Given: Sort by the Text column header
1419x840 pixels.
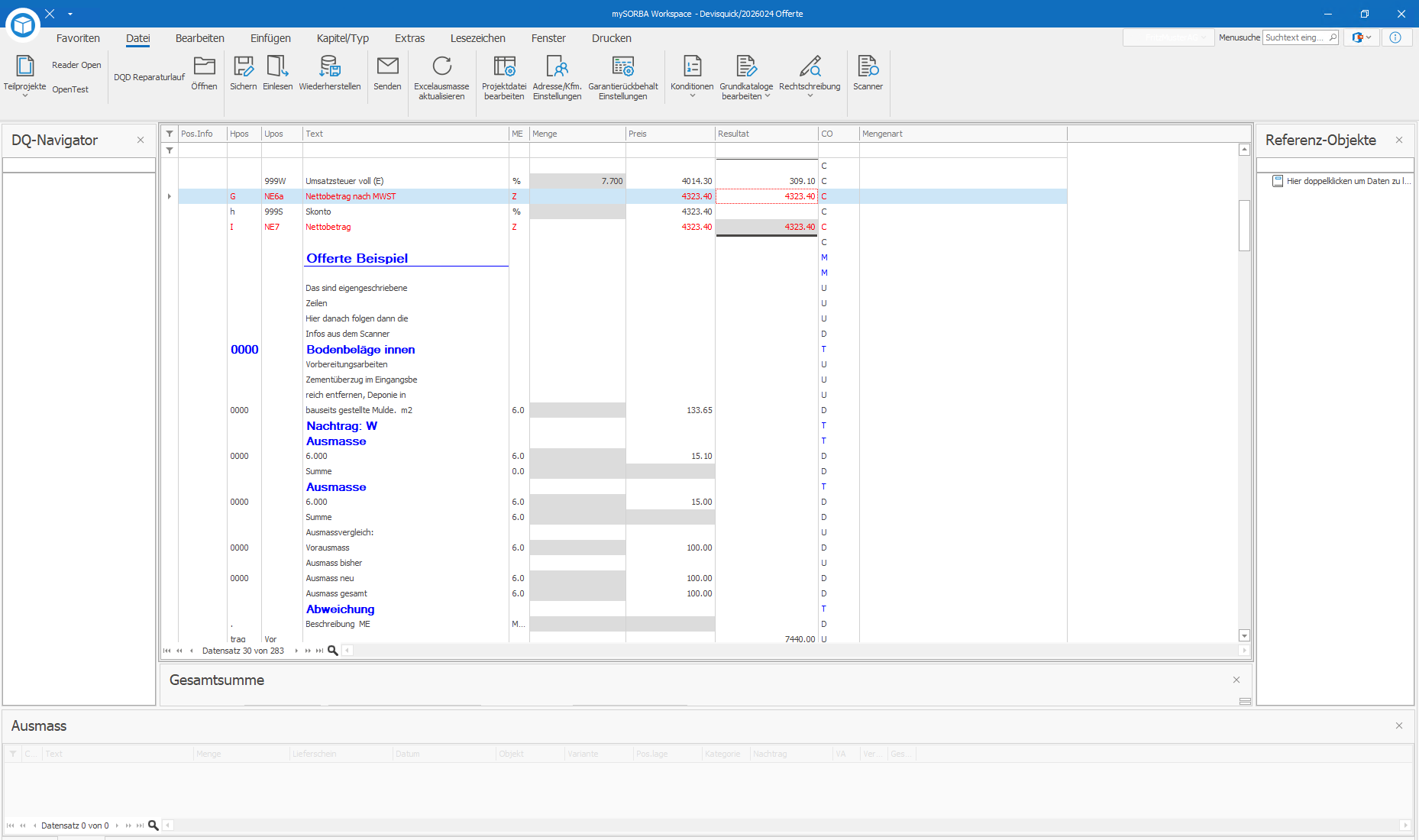Looking at the screenshot, I should 406,134.
